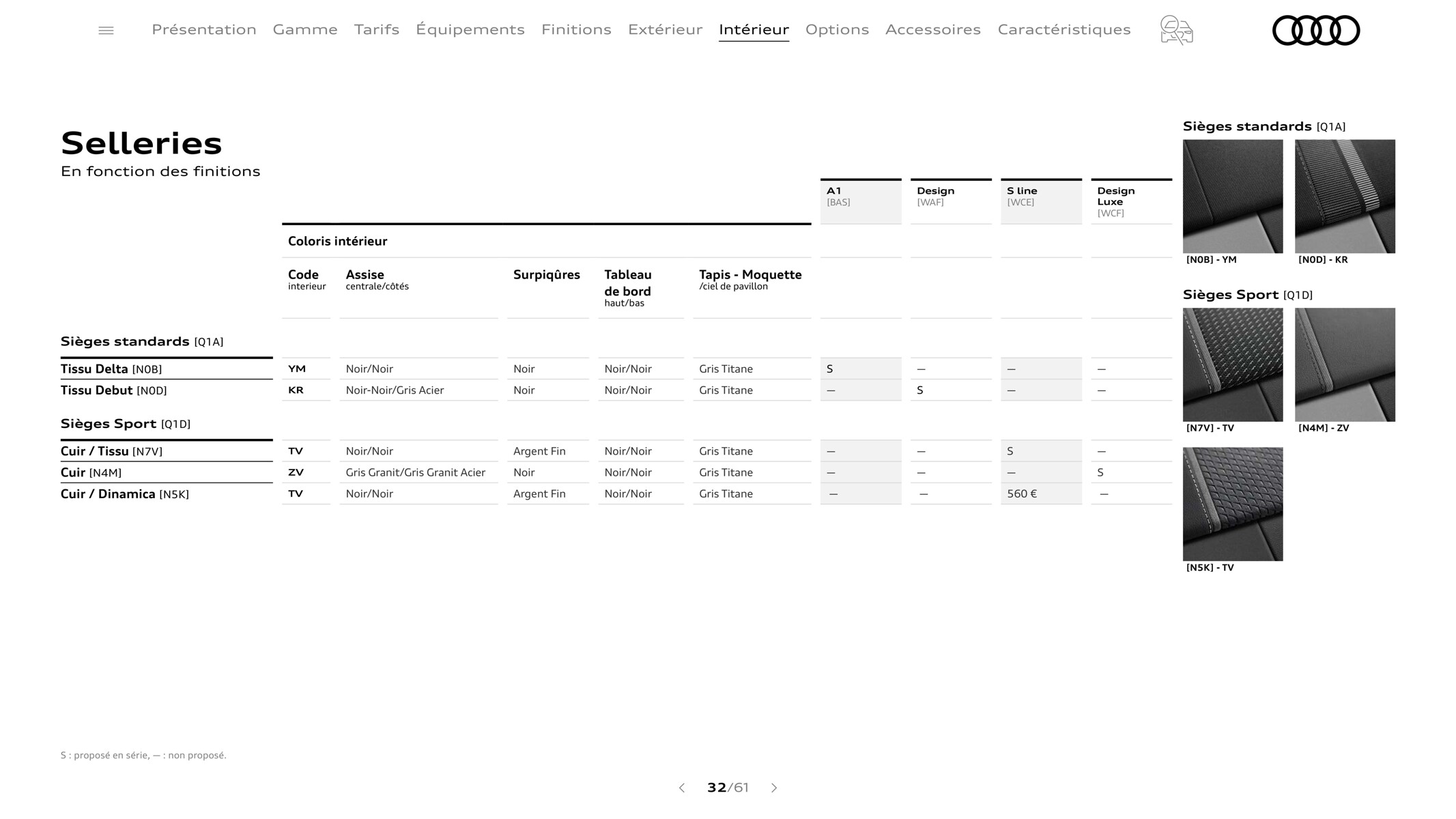Select the Design Luxe [WCF] column header
The width and height of the screenshot is (1456, 819).
(1131, 201)
